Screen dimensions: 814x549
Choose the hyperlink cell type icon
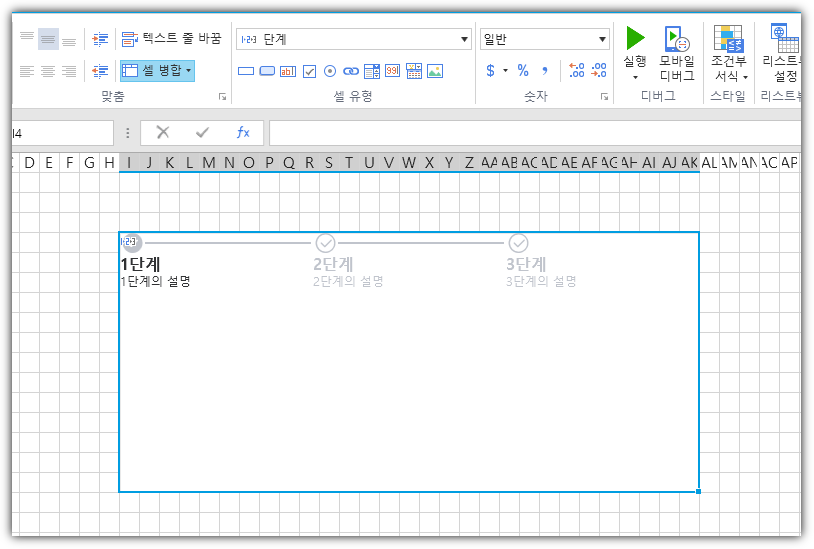tap(350, 71)
